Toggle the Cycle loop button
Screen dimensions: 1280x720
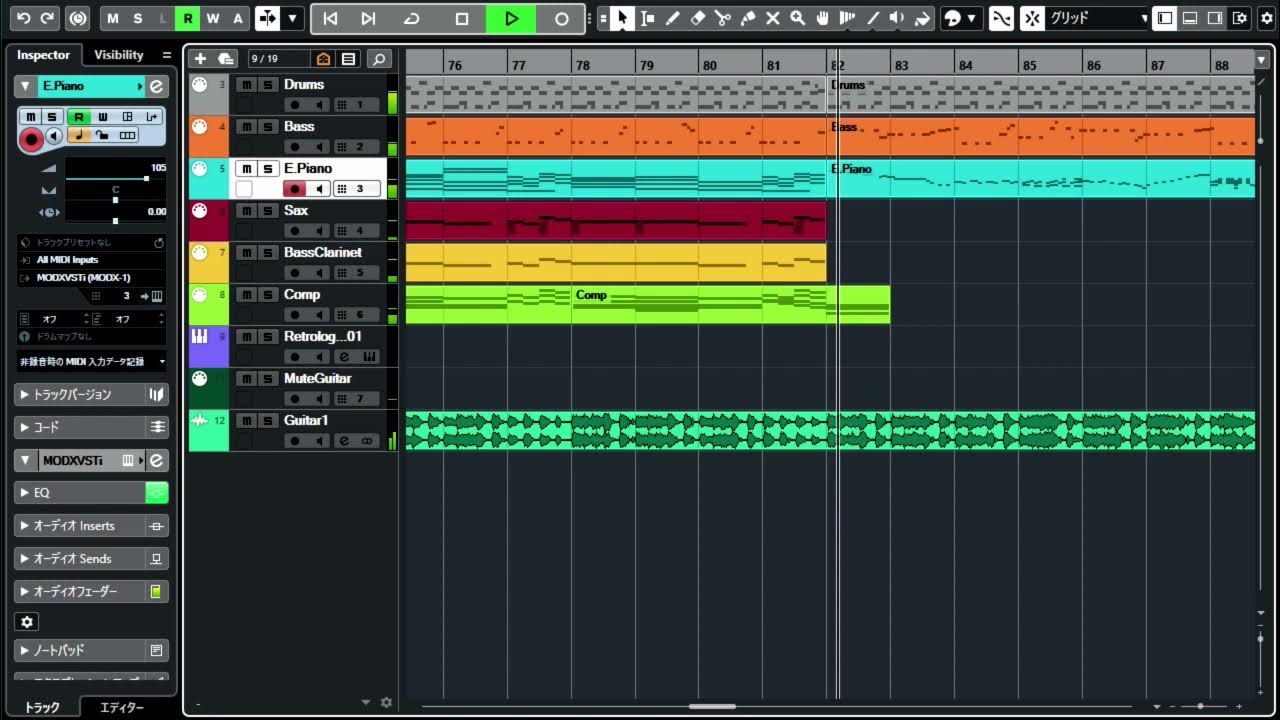coord(411,18)
